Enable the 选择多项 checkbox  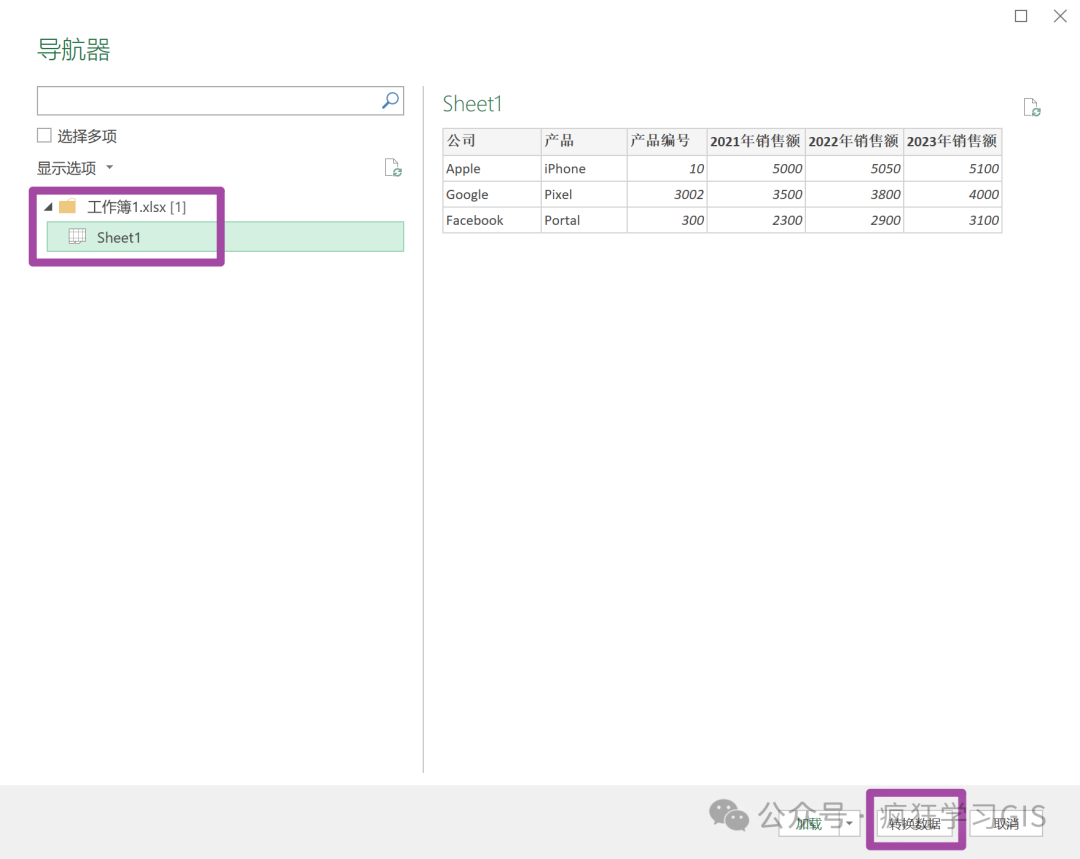pos(44,136)
